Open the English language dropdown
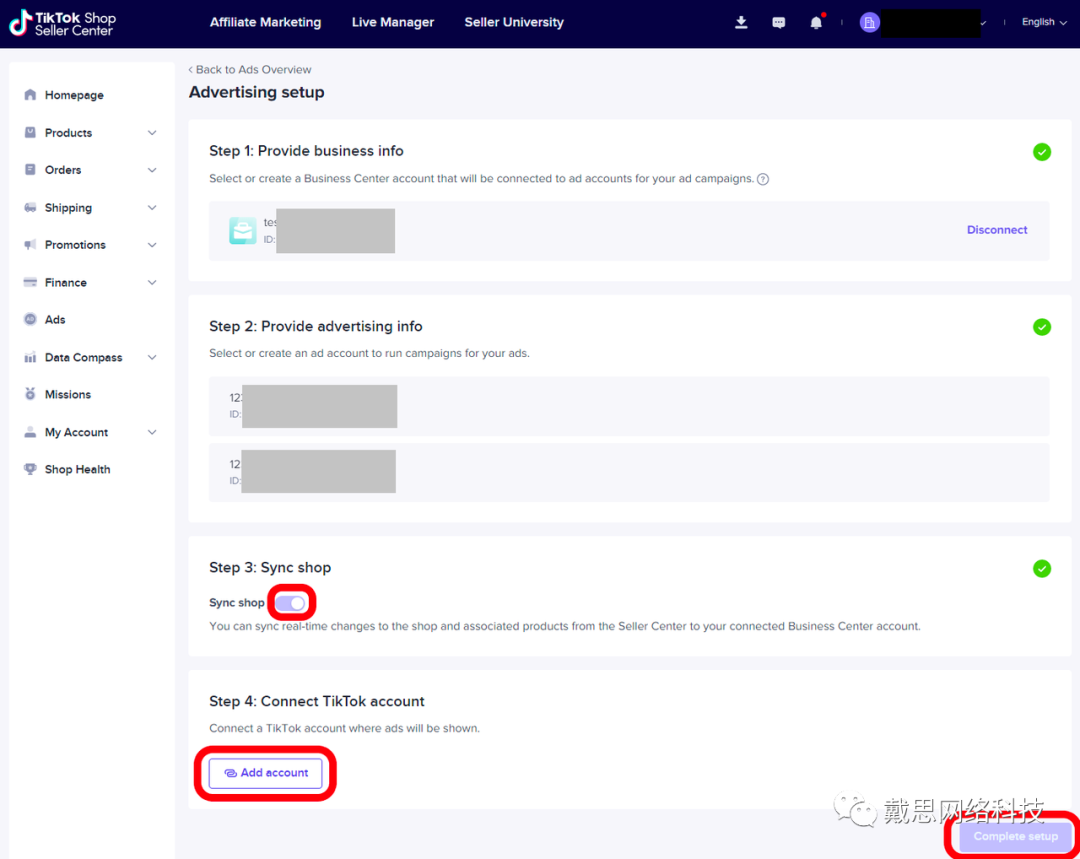Screen dimensions: 1080x859 click(1044, 22)
